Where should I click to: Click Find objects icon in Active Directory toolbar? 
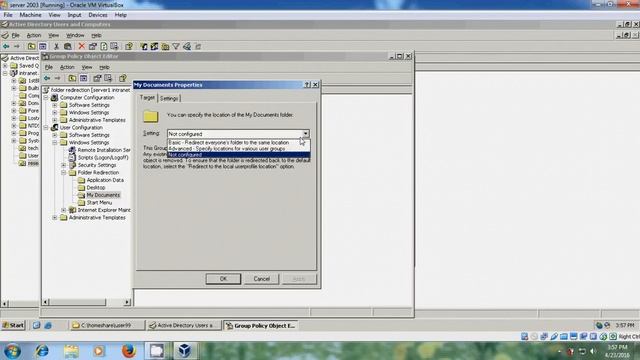pyautogui.click(x=187, y=47)
